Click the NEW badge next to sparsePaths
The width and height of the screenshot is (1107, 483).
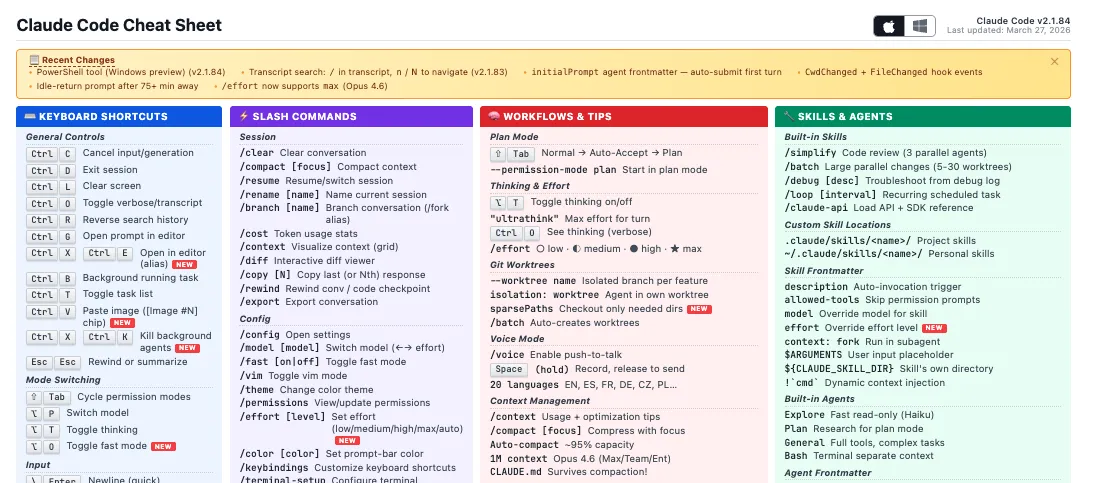(x=699, y=309)
